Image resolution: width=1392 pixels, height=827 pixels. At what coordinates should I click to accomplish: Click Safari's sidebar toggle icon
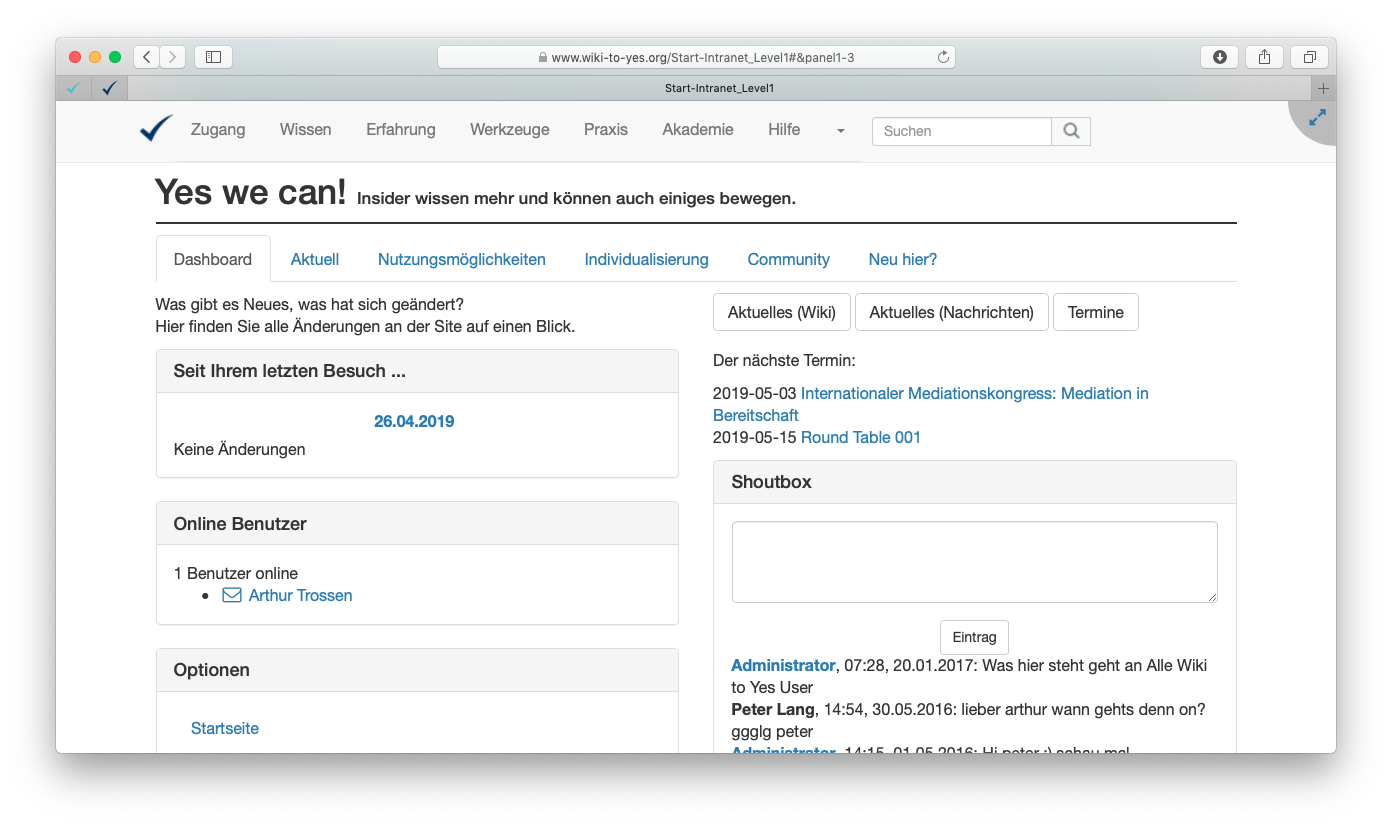tap(213, 57)
